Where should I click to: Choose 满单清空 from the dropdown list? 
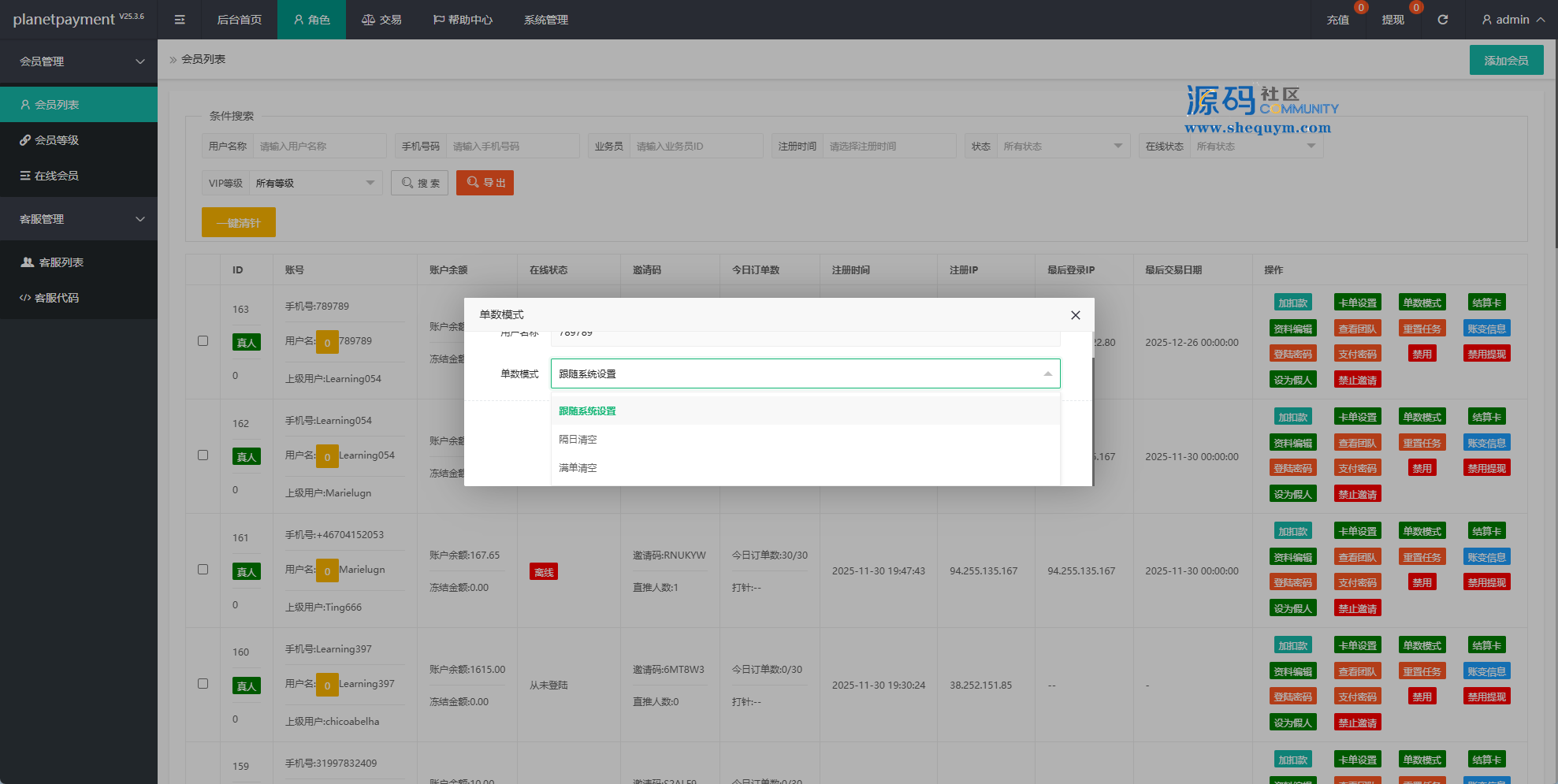coord(578,468)
